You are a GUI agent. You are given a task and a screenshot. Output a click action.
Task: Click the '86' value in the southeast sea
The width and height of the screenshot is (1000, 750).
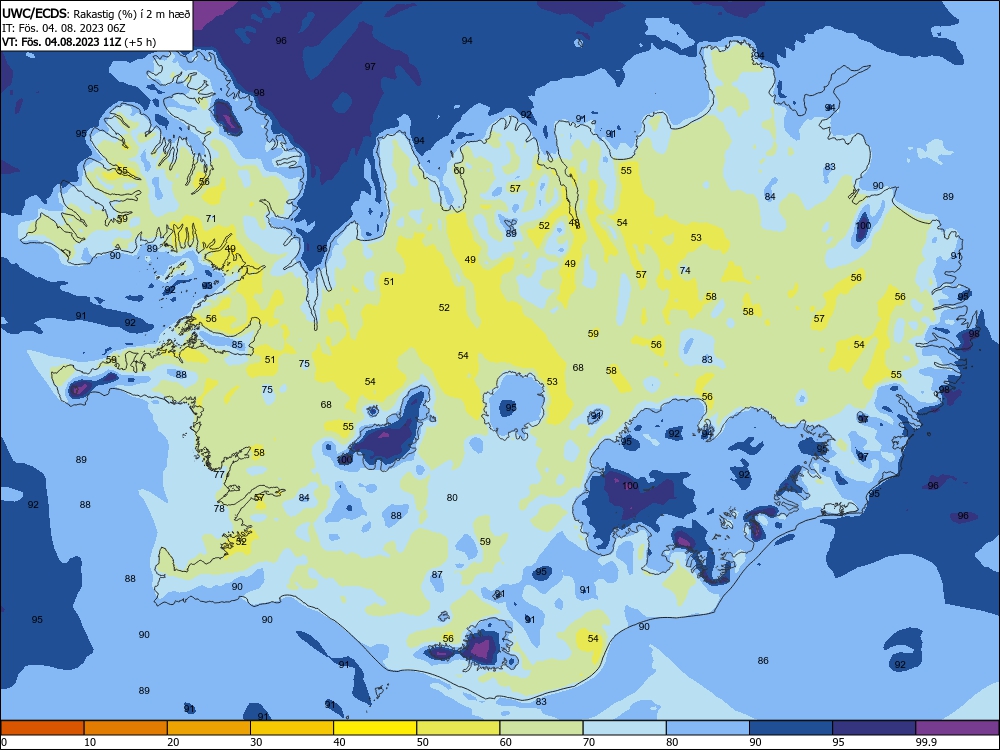point(763,661)
